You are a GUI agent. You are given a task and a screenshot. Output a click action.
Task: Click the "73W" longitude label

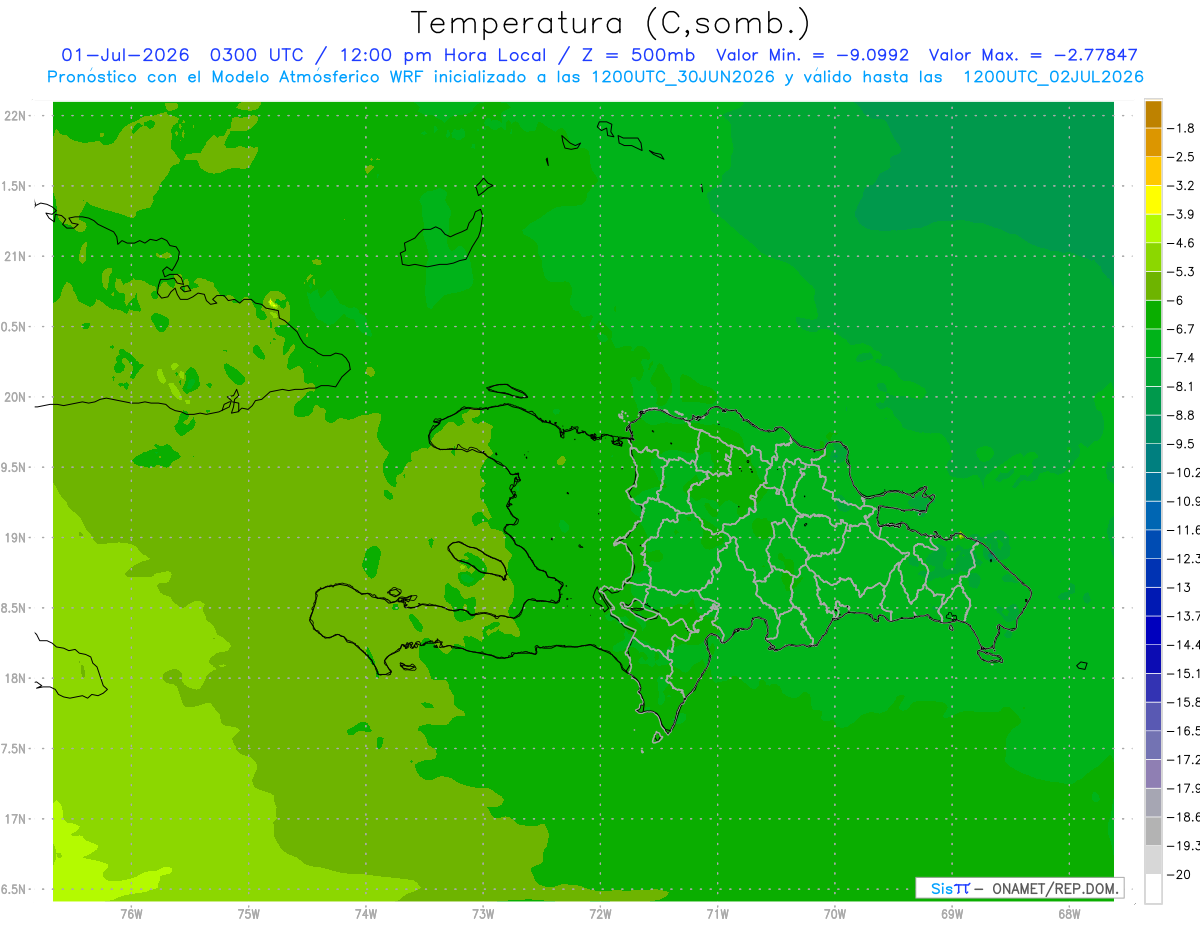point(483,913)
